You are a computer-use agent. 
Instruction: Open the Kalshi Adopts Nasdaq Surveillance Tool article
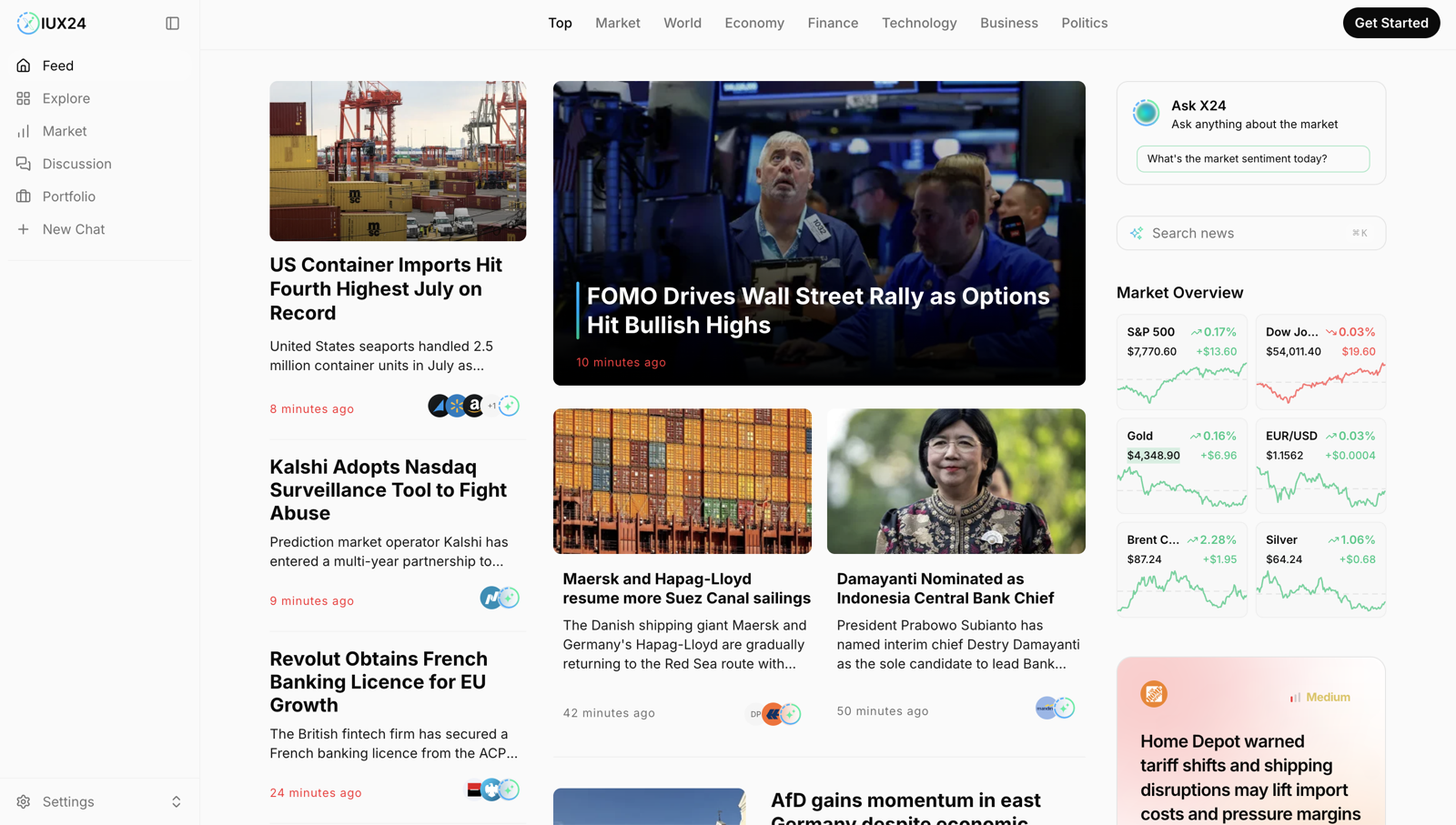[x=388, y=489]
